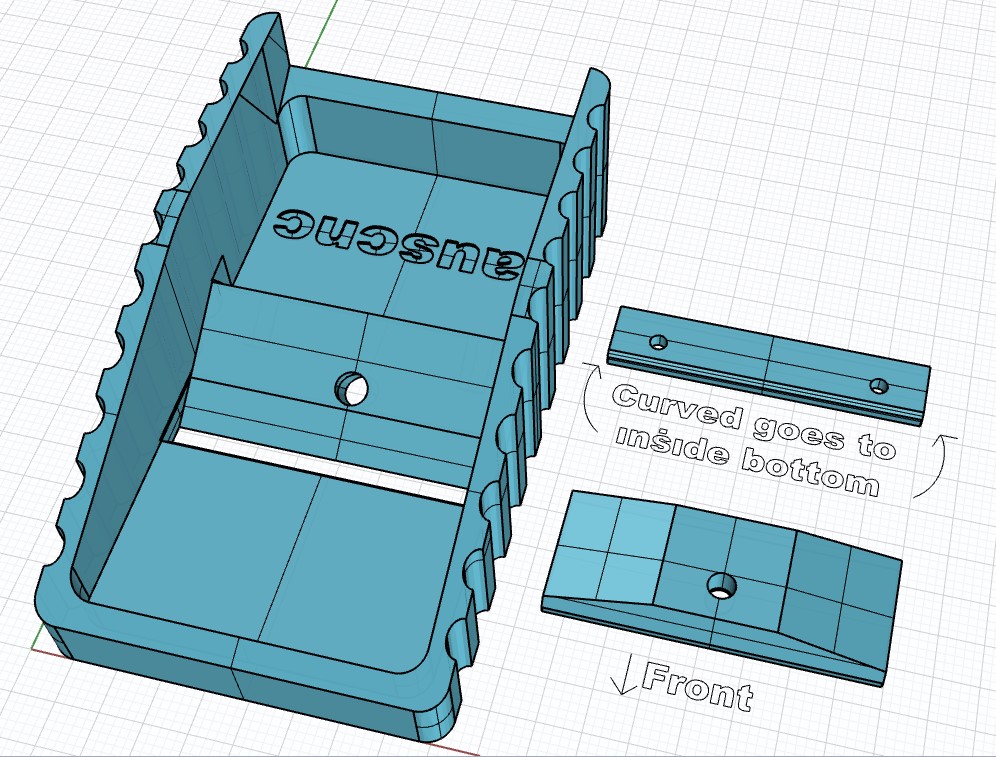Select the Front 3D text label
996x757 pixels.
[697, 687]
